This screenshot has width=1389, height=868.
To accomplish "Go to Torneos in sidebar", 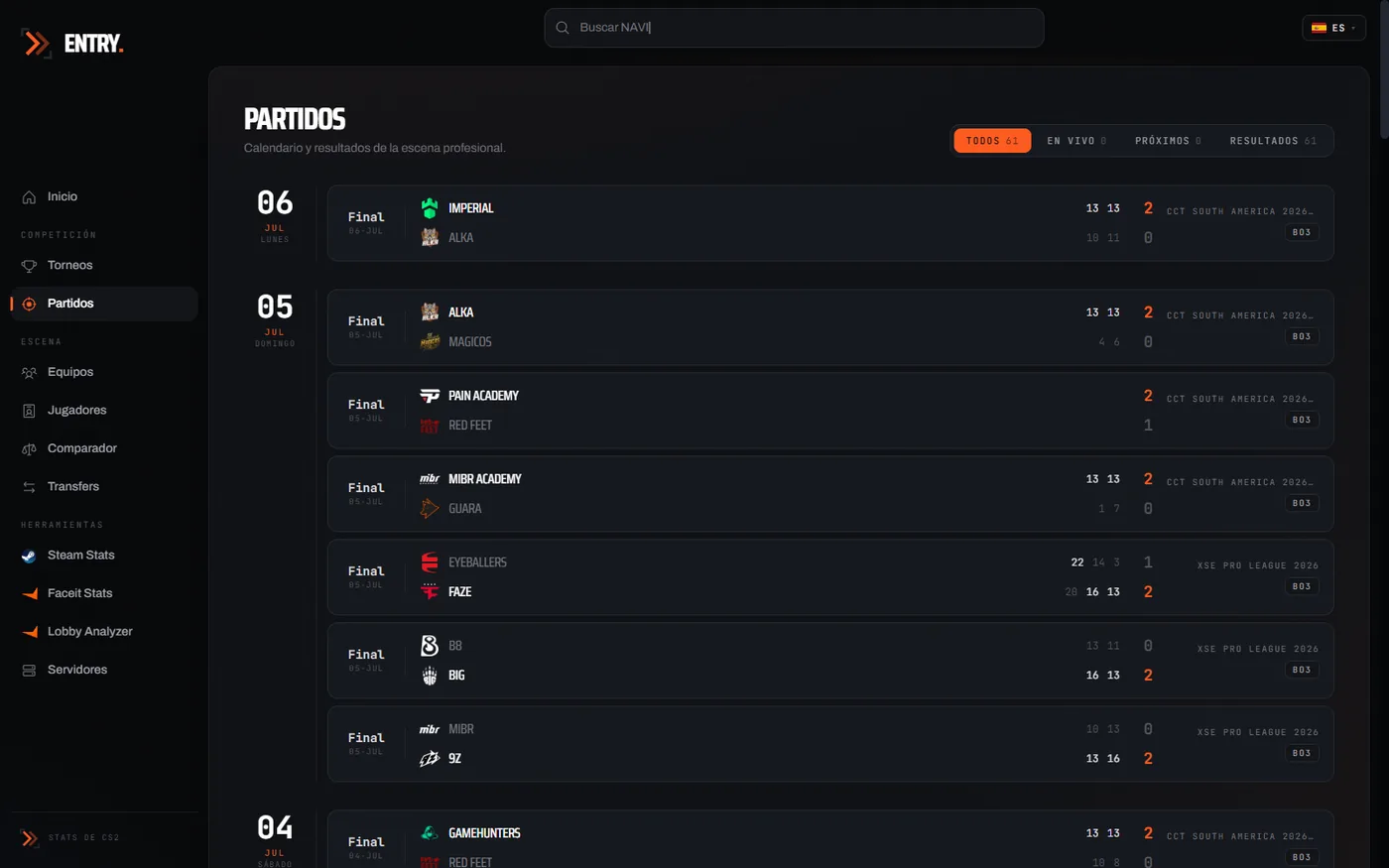I will click(104, 266).
